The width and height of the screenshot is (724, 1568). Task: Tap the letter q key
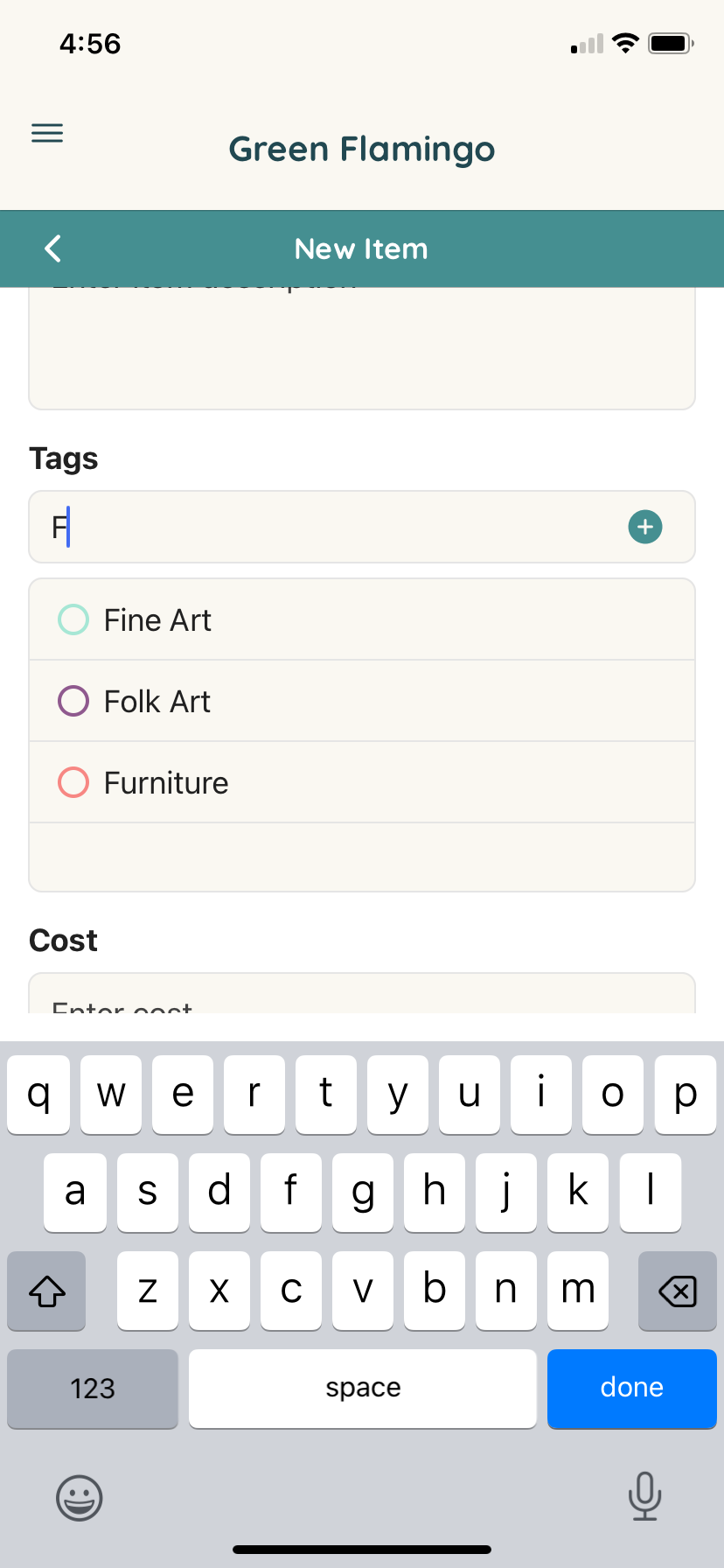pyautogui.click(x=38, y=1095)
